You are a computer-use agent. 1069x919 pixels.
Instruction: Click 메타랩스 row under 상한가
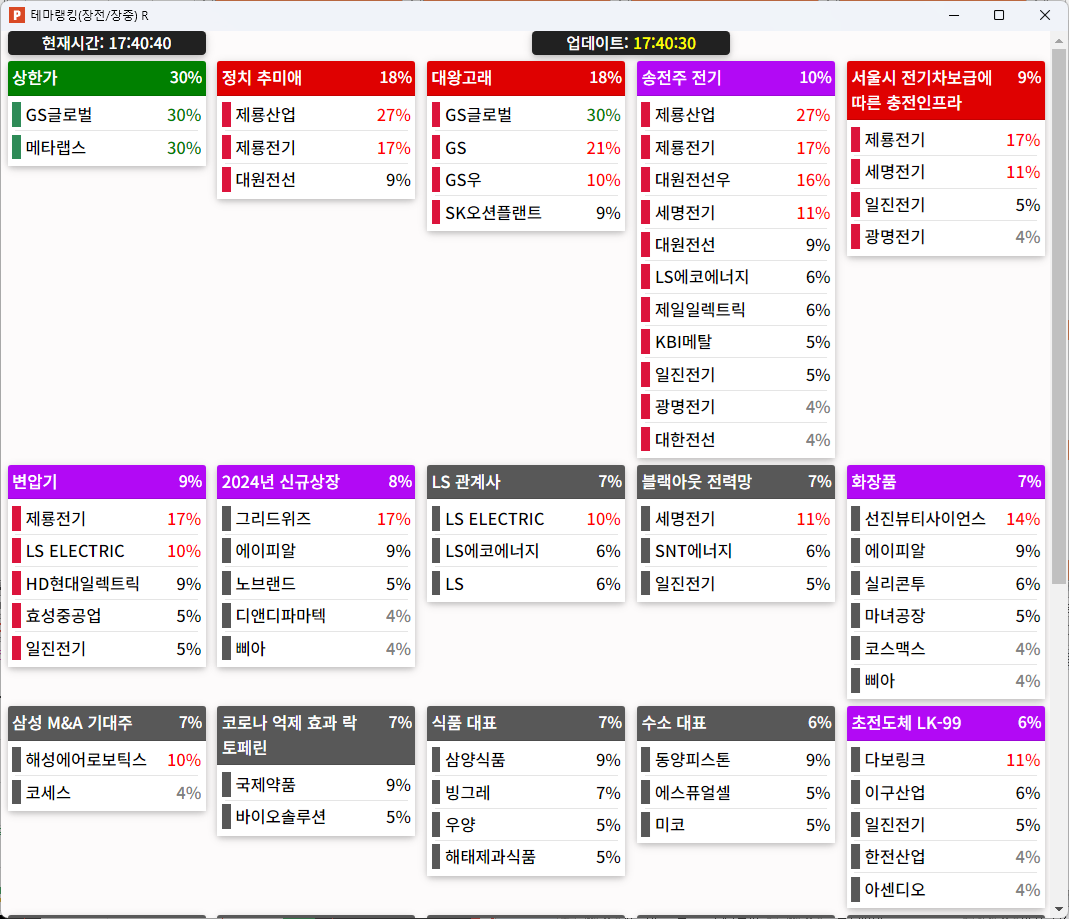click(107, 148)
